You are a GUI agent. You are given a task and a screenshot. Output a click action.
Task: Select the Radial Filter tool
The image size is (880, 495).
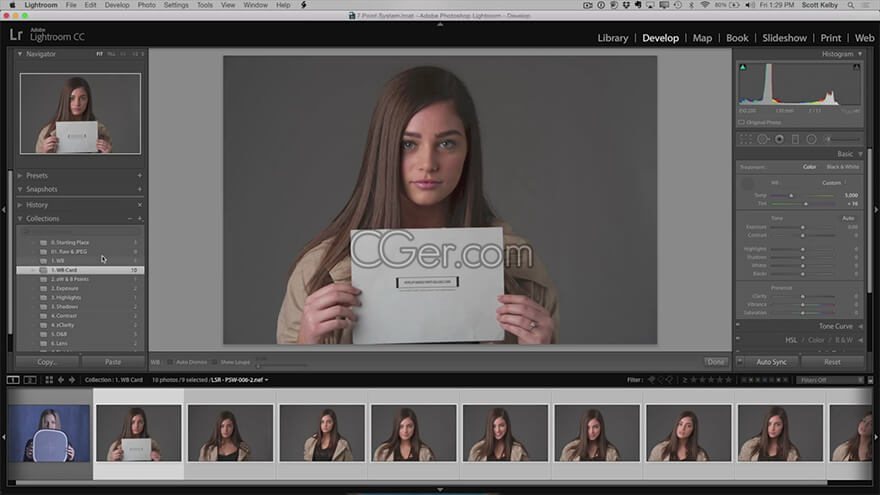coord(812,139)
